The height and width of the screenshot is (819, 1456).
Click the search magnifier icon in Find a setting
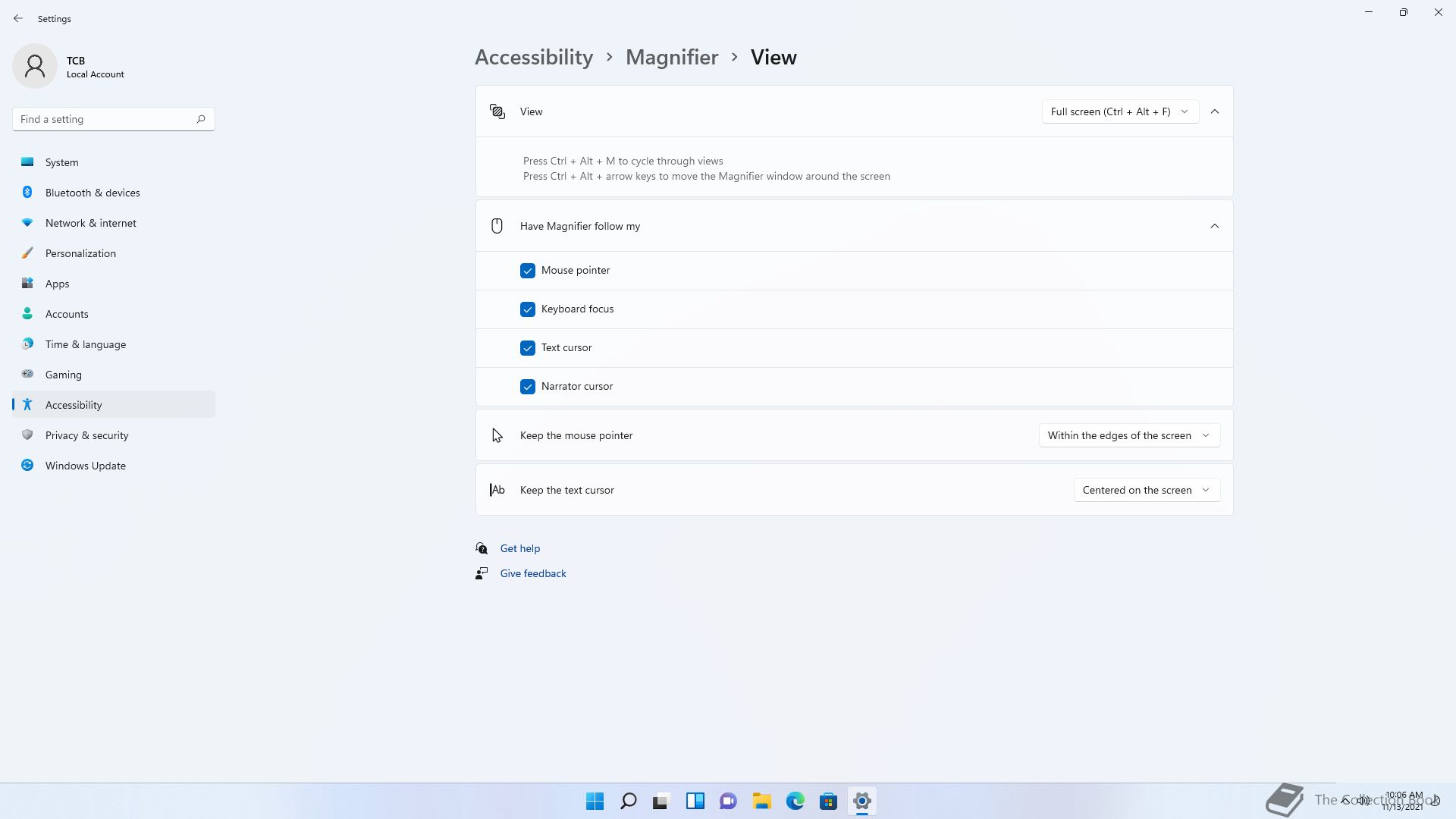click(201, 119)
